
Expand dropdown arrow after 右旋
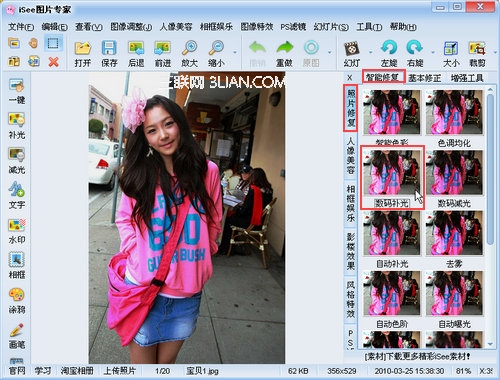click(433, 52)
